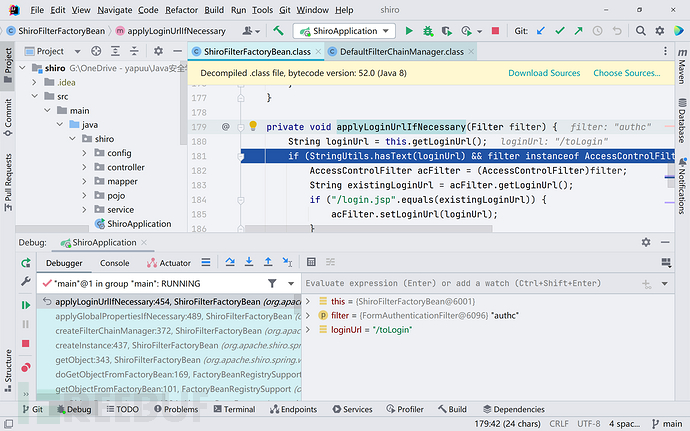Expand the .idea folder
Image resolution: width=690 pixels, height=431 pixels.
34,82
